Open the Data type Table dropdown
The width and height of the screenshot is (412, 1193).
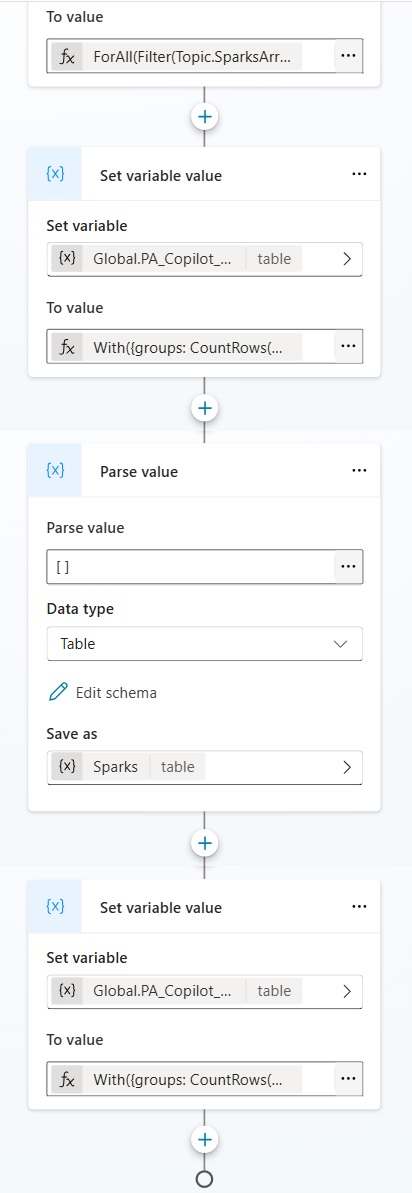tap(204, 644)
